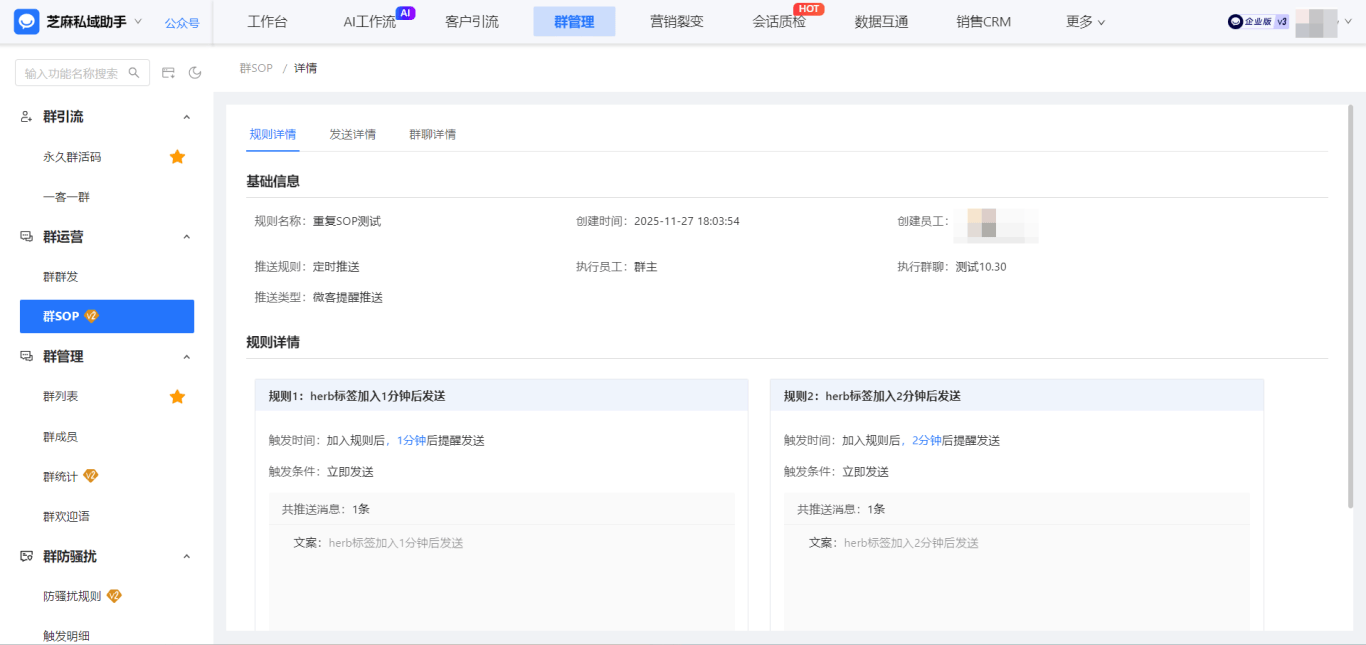
Task: Click the 群引流 section icon
Action: click(27, 117)
